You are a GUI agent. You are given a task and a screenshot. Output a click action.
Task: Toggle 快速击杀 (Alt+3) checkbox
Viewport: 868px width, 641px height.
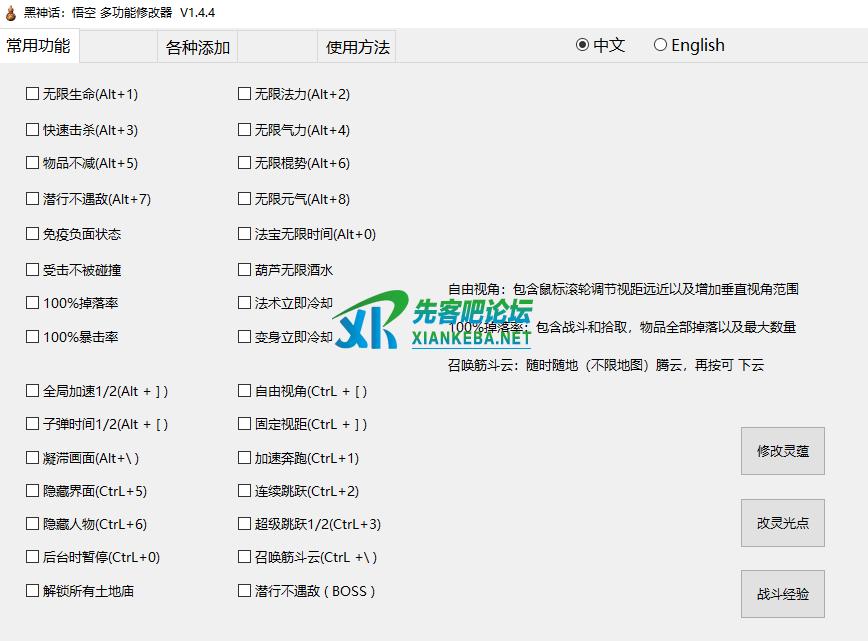point(33,130)
